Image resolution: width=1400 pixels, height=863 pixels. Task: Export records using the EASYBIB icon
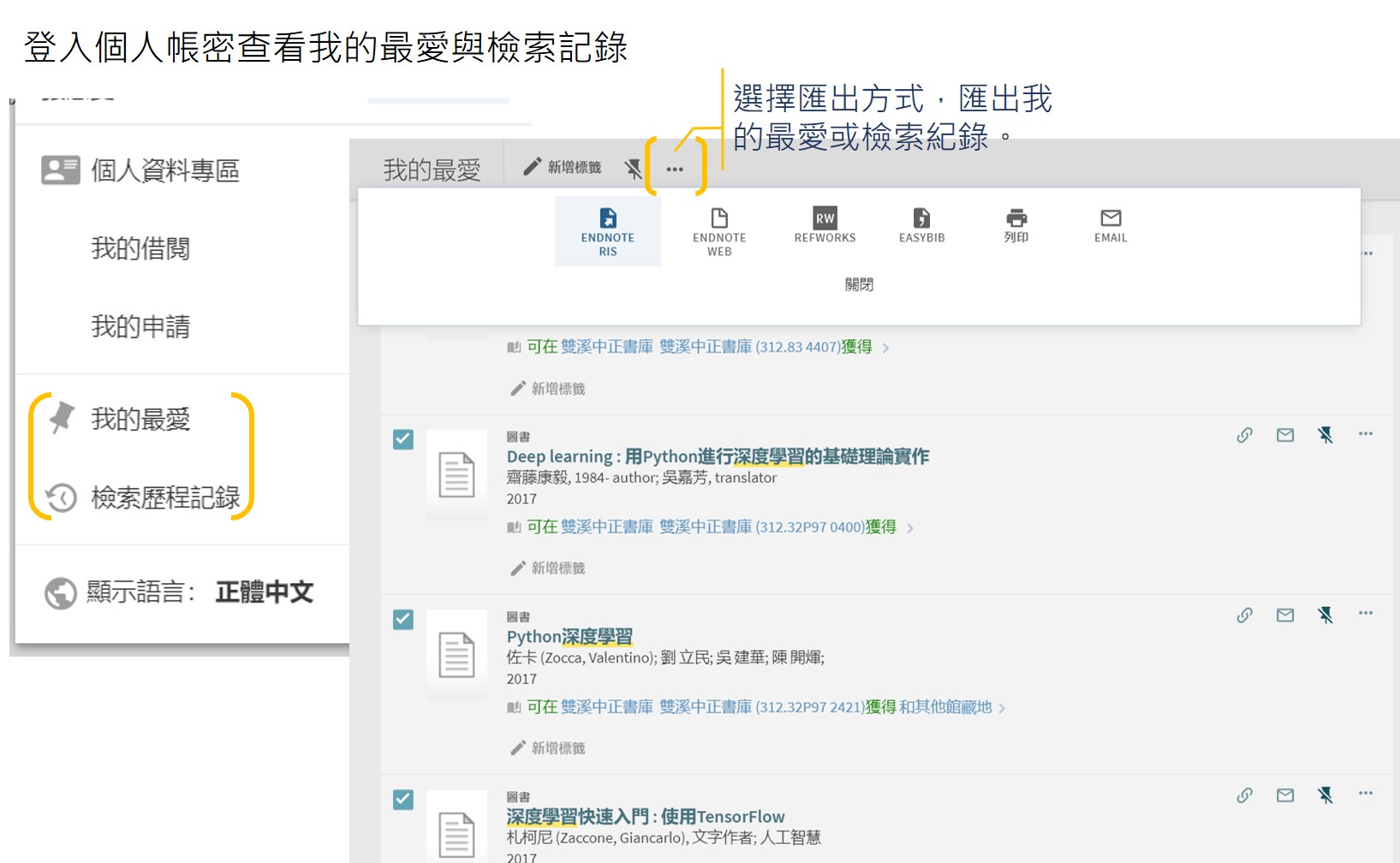921,224
